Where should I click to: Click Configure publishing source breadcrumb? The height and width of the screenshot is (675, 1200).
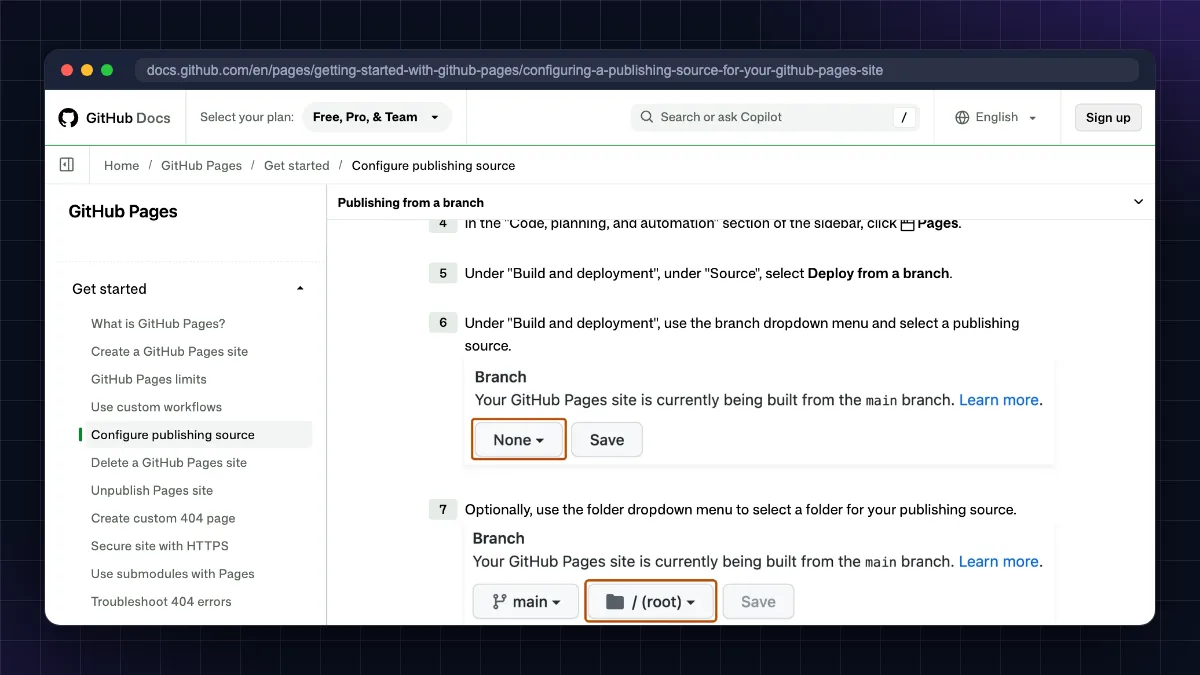point(434,165)
